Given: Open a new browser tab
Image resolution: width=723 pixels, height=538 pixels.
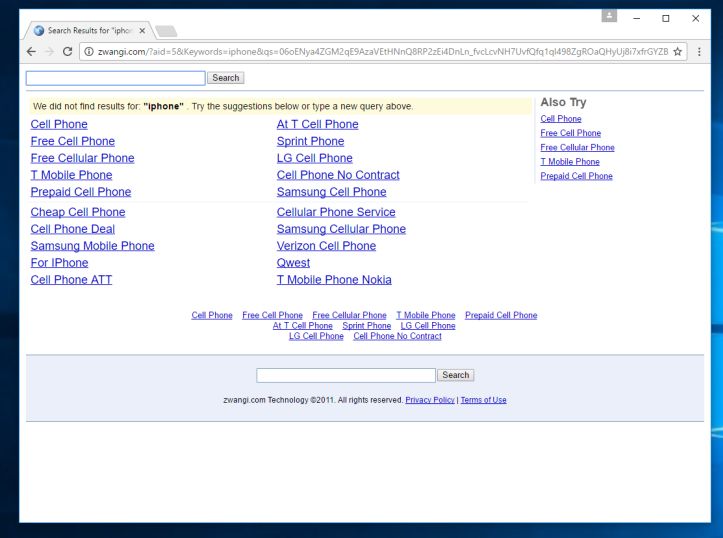Looking at the screenshot, I should pos(166,31).
